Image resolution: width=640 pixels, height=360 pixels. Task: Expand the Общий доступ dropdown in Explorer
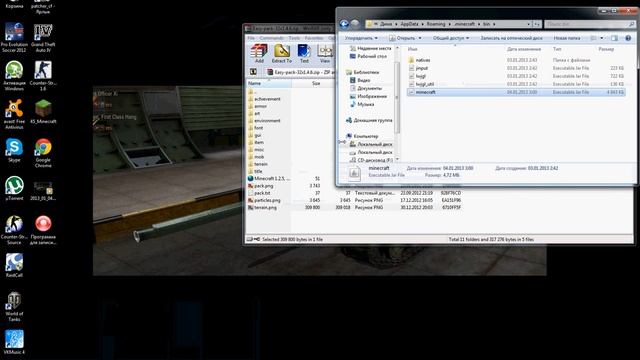click(x=451, y=38)
